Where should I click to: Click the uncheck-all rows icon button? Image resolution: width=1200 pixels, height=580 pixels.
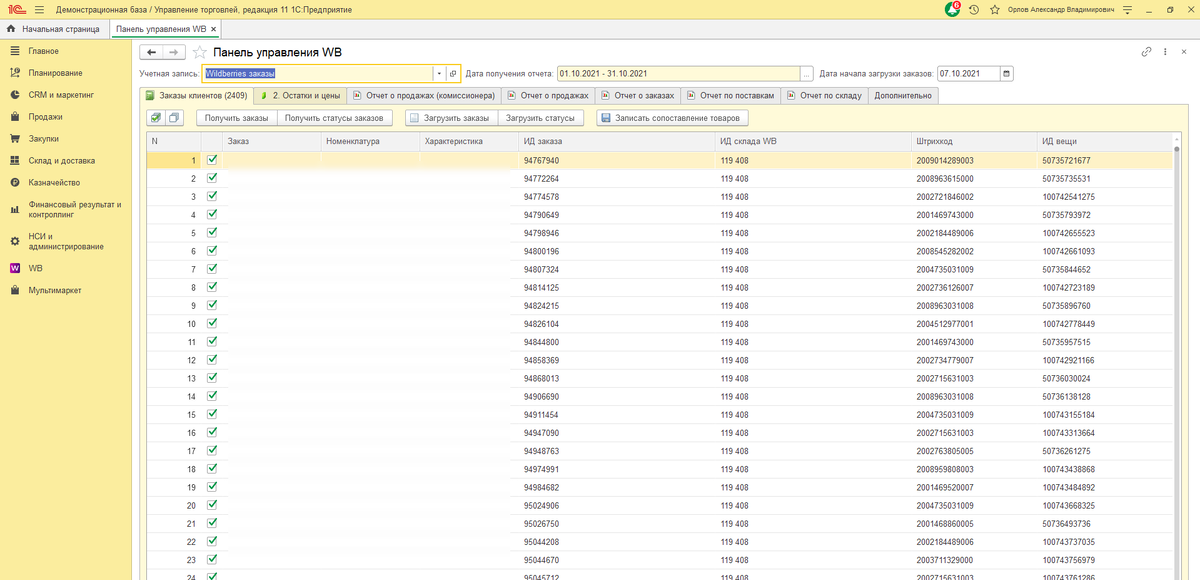coord(174,118)
